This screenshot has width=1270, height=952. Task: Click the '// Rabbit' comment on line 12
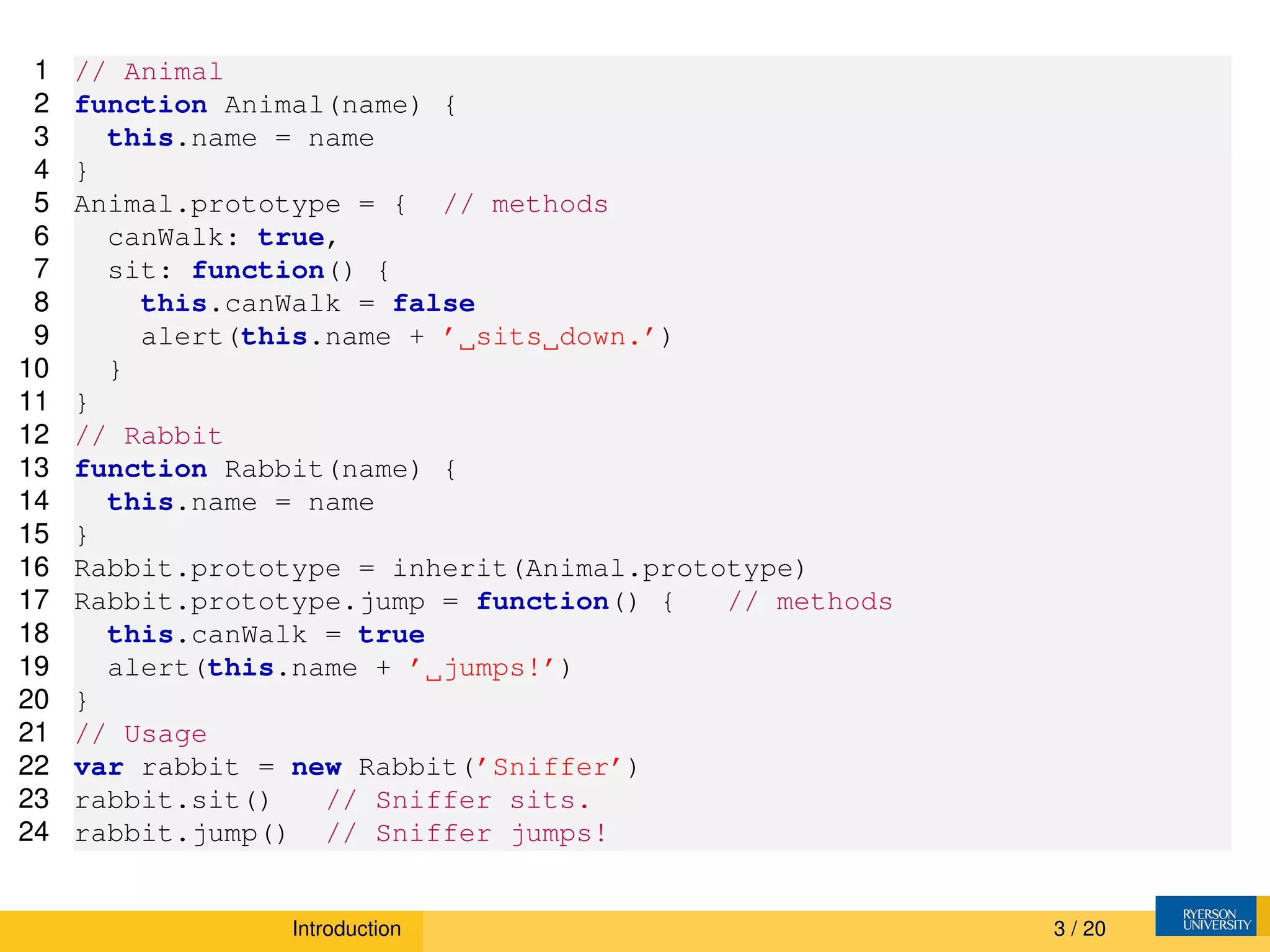click(x=148, y=436)
